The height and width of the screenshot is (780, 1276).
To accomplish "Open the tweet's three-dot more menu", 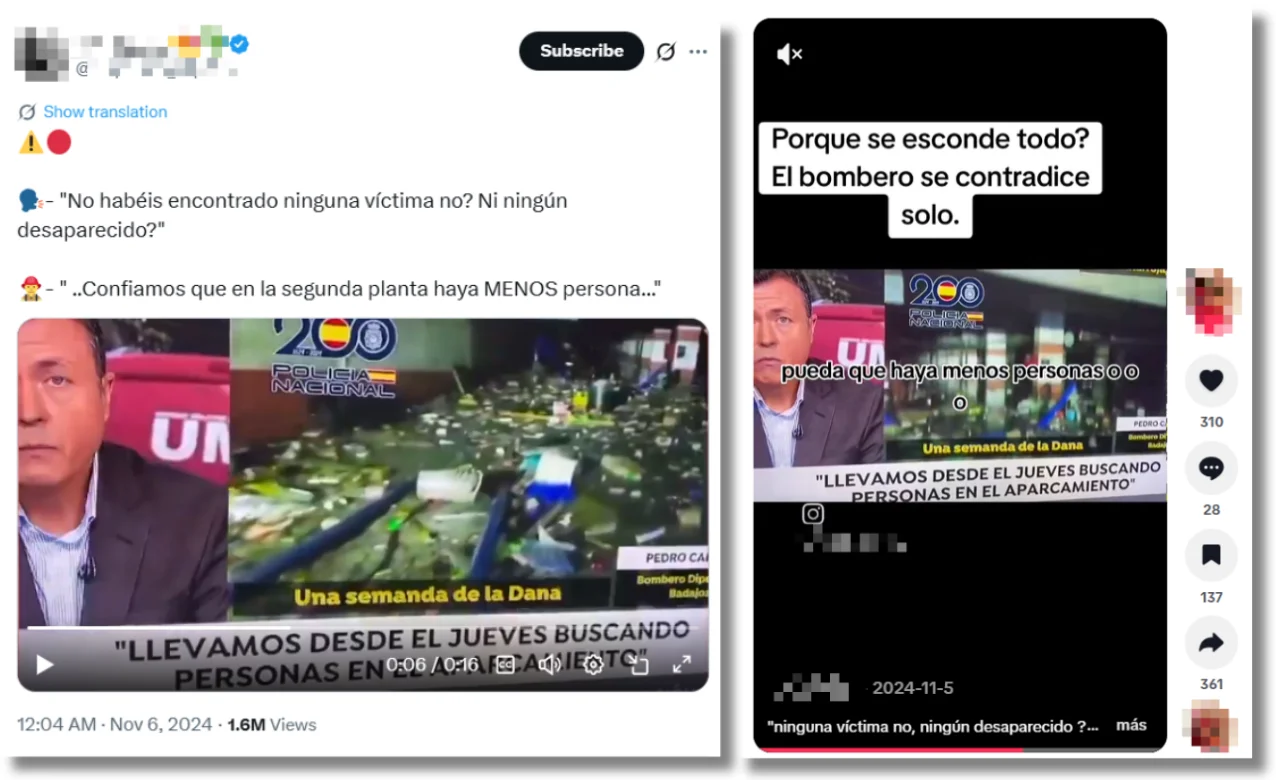I will click(698, 52).
